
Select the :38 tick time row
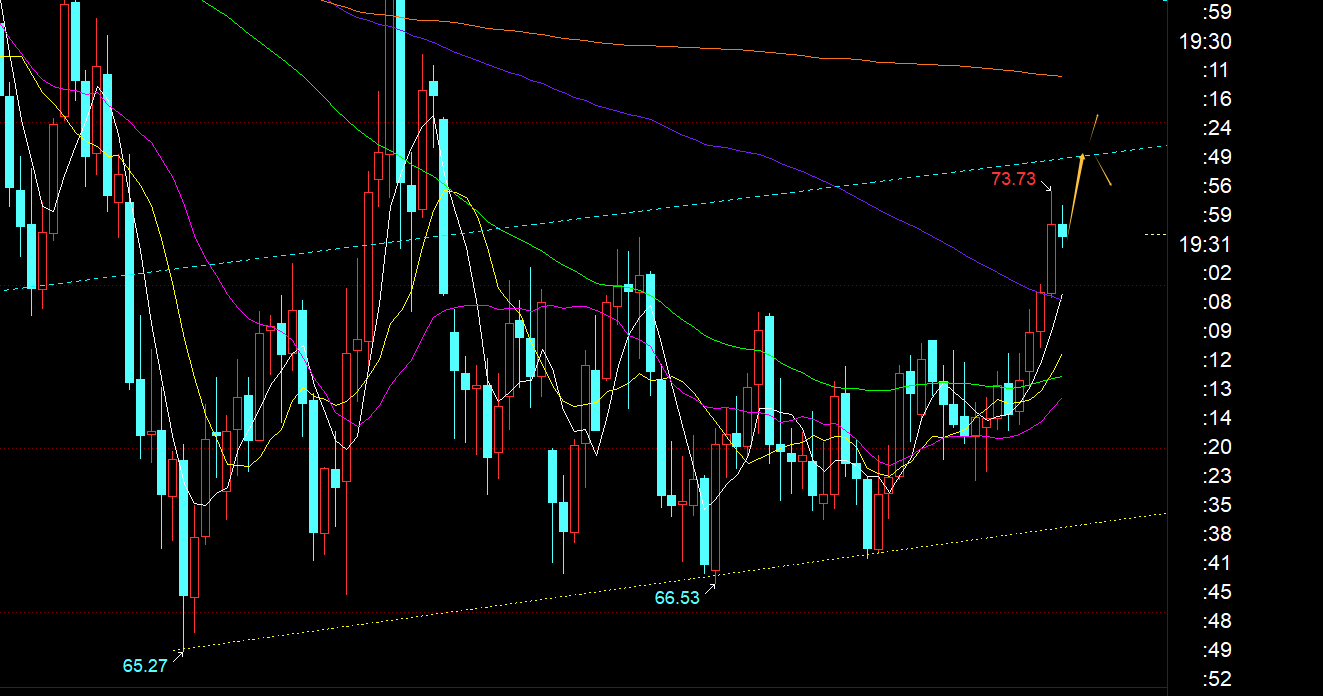point(1216,534)
